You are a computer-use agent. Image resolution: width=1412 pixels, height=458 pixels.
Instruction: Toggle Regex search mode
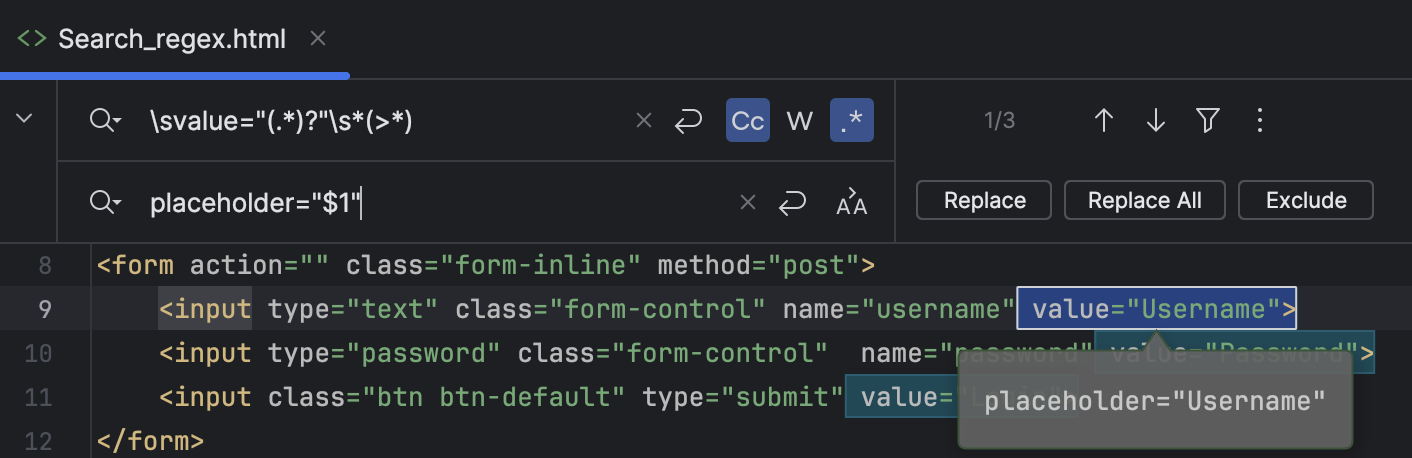tap(852, 121)
